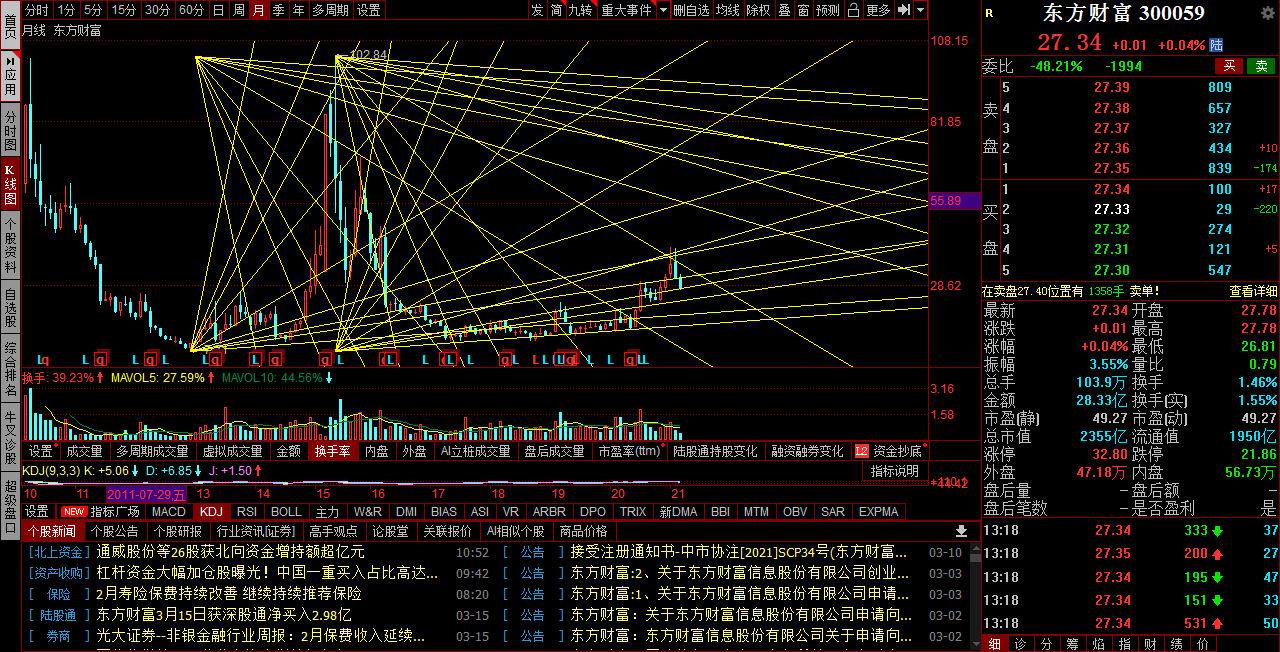Expand the rightmost toolbar down arrow
1280x652 pixels.
pos(919,10)
